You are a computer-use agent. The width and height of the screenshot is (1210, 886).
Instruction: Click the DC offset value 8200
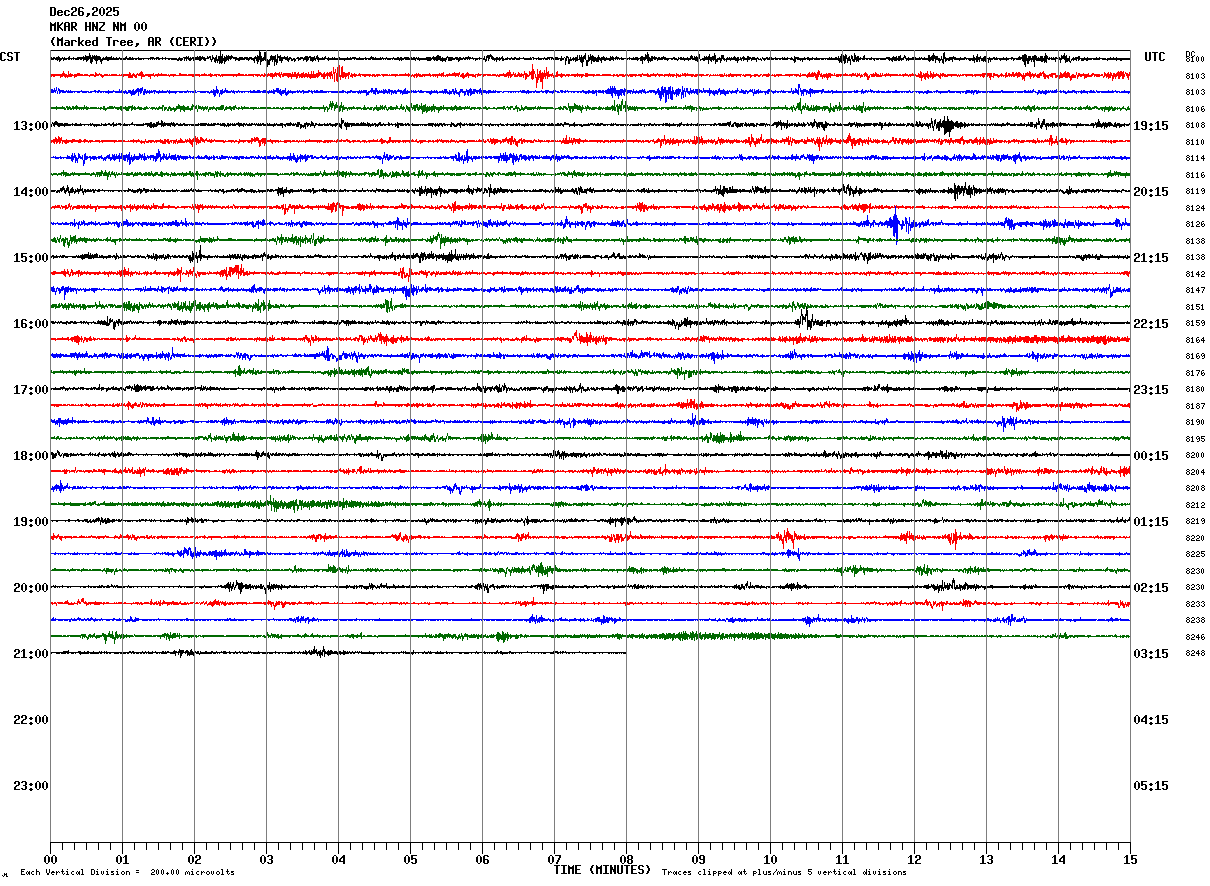[1195, 456]
